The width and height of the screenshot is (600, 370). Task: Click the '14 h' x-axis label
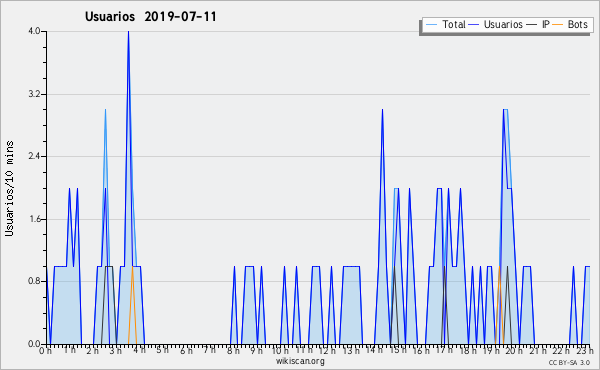pos(374,350)
